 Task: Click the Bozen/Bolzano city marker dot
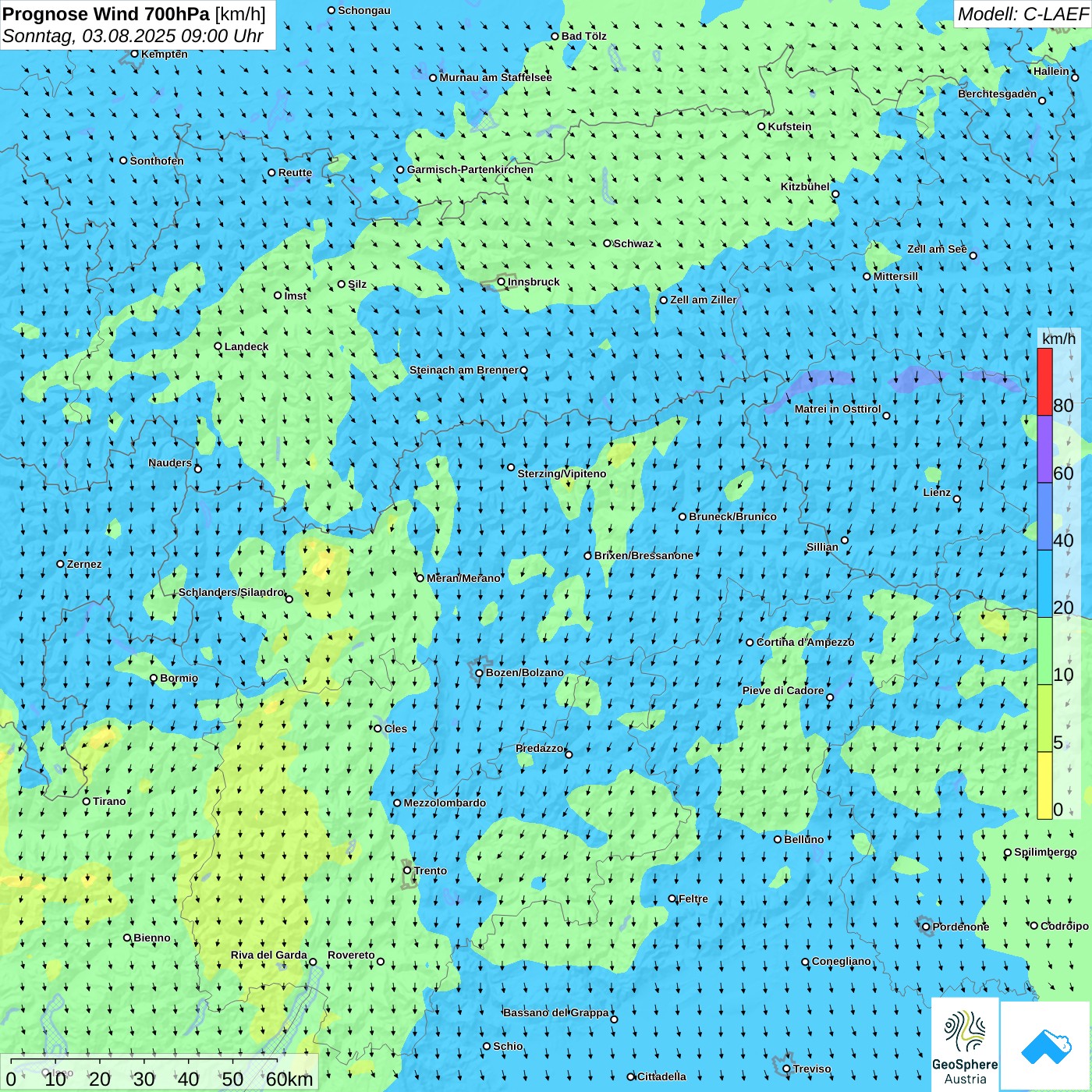coord(479,672)
